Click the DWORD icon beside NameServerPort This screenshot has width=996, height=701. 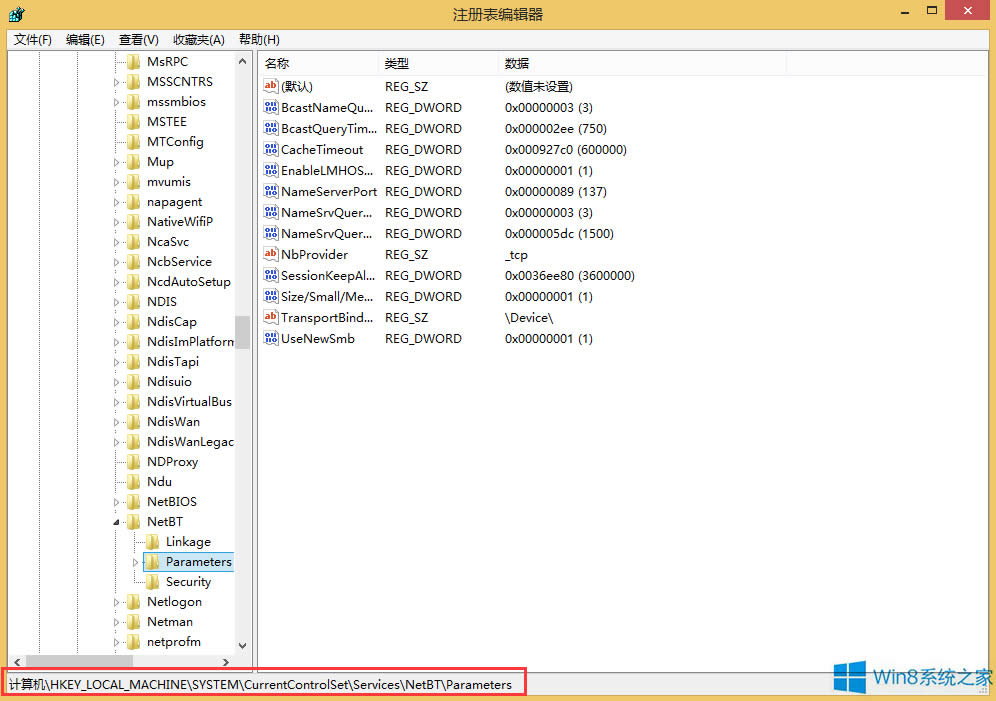pos(271,191)
